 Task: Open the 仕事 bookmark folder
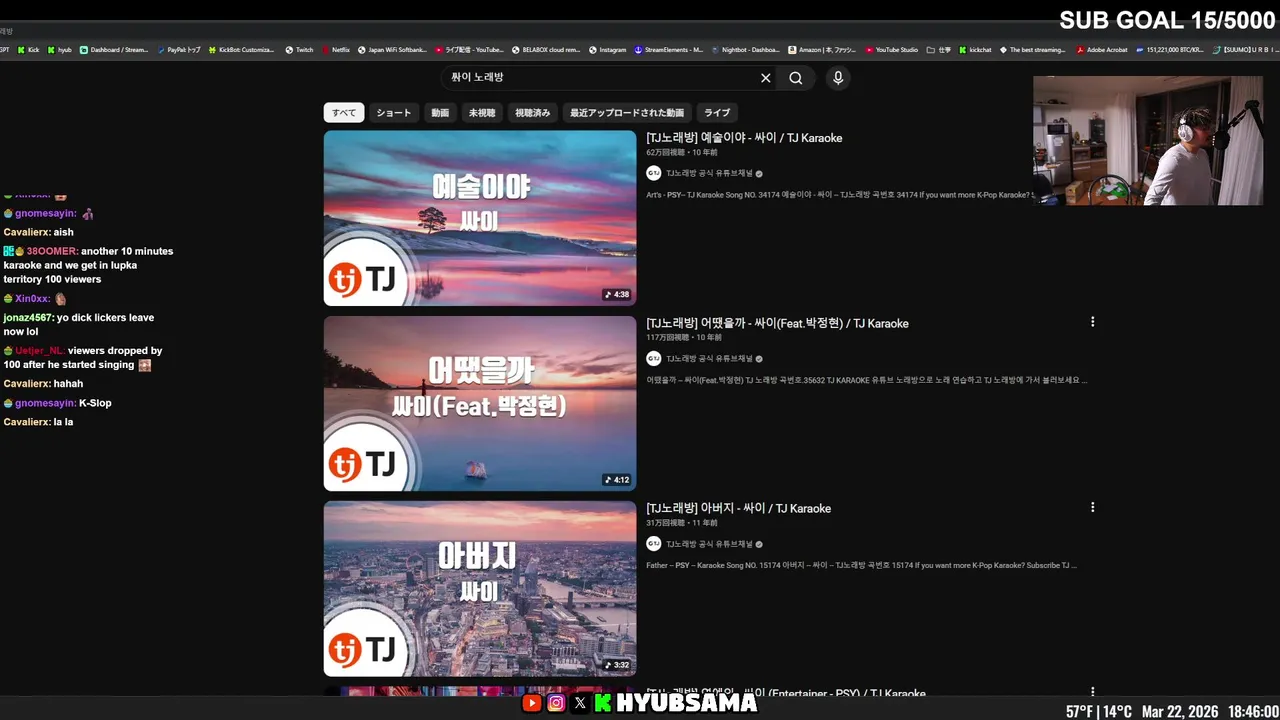click(x=939, y=49)
